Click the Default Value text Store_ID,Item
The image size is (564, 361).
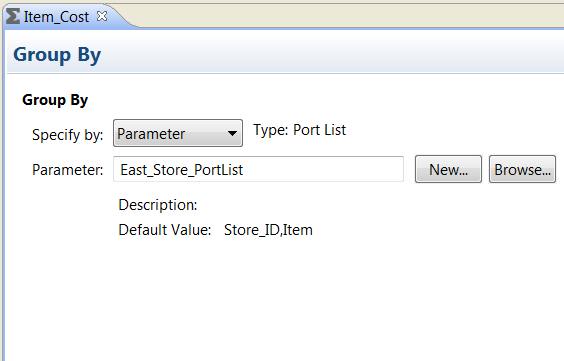tap(268, 230)
